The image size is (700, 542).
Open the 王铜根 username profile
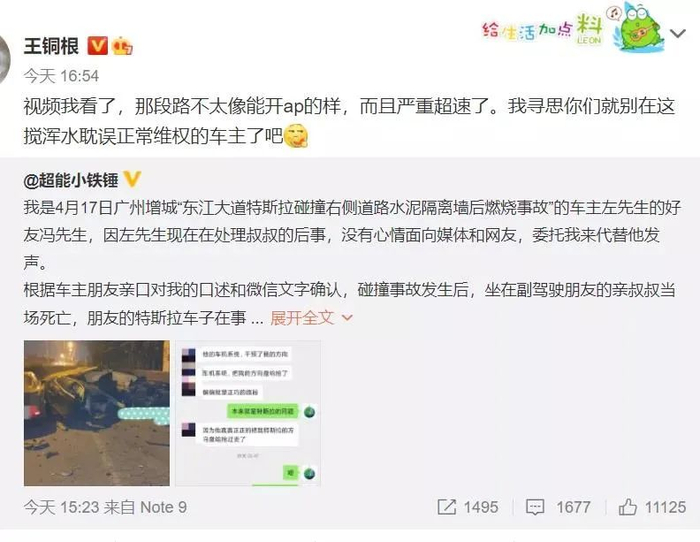tap(51, 46)
